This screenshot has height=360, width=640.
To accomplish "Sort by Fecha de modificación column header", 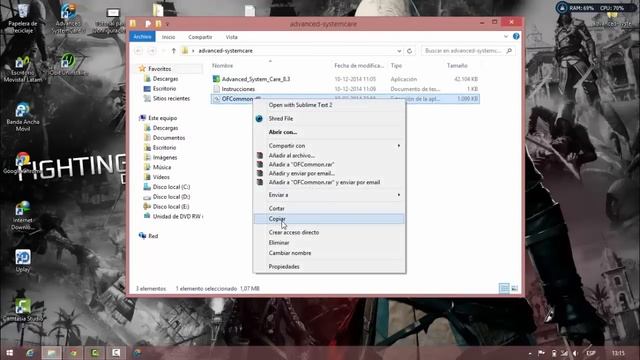I will tap(359, 65).
